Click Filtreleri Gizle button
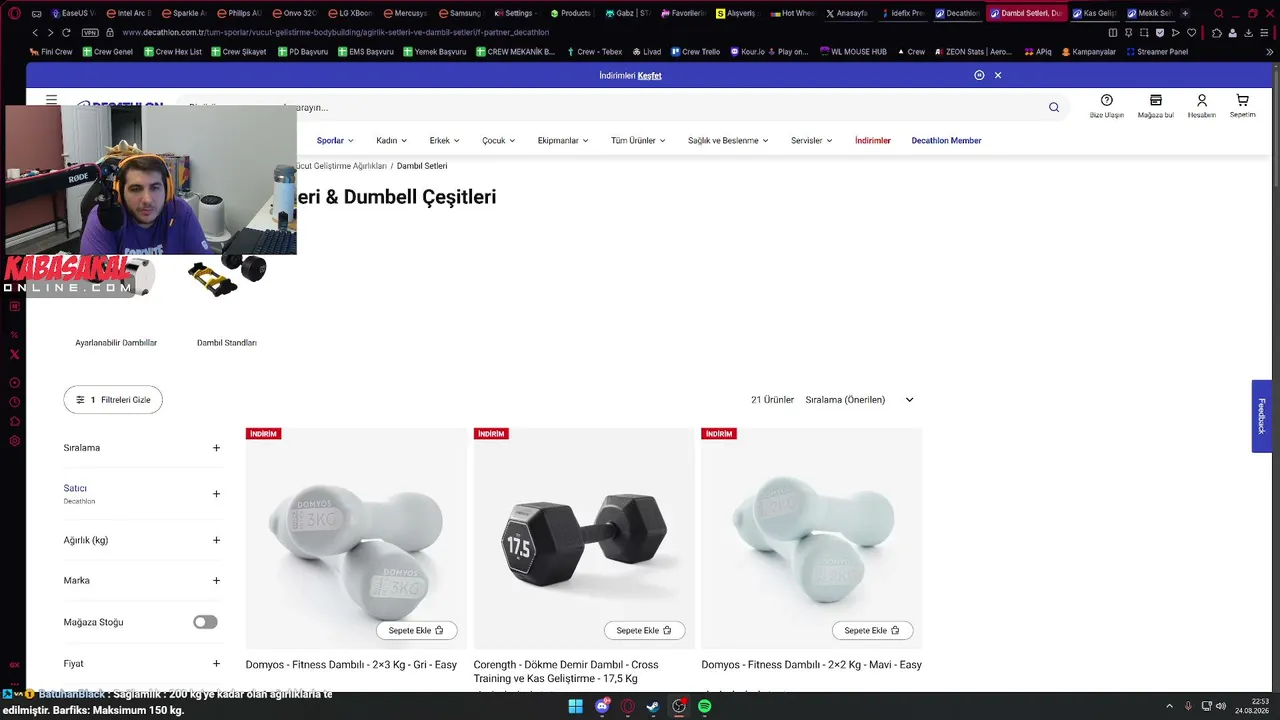This screenshot has width=1280, height=720. [x=113, y=400]
